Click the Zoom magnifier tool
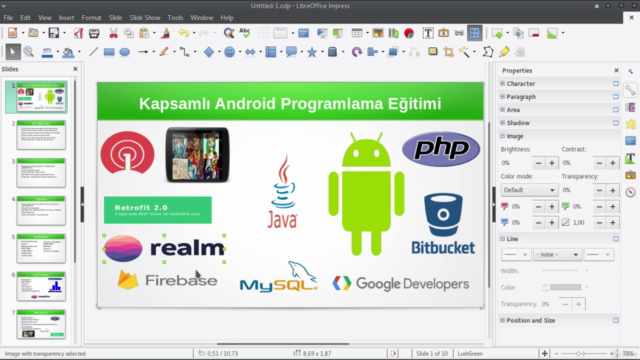Viewport: 640px width, 360px height. pos(29,52)
